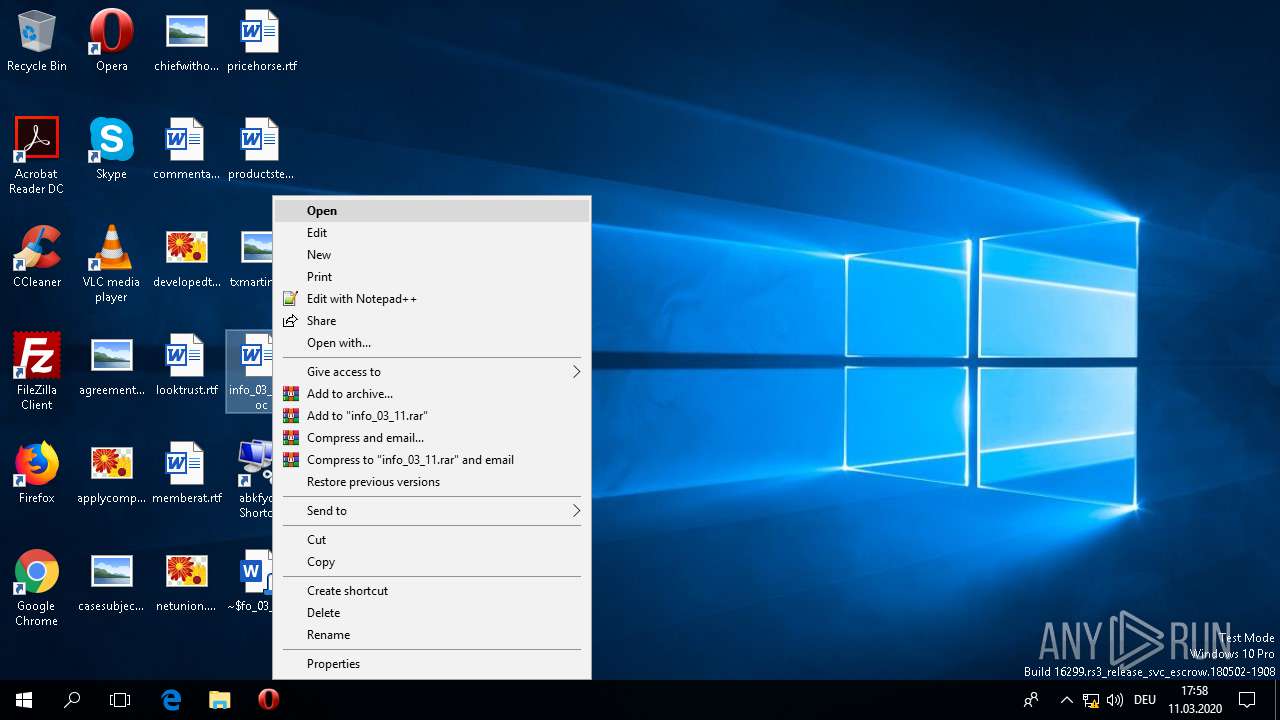Choose Copy from the context menu
The image size is (1280, 720).
pos(432,562)
